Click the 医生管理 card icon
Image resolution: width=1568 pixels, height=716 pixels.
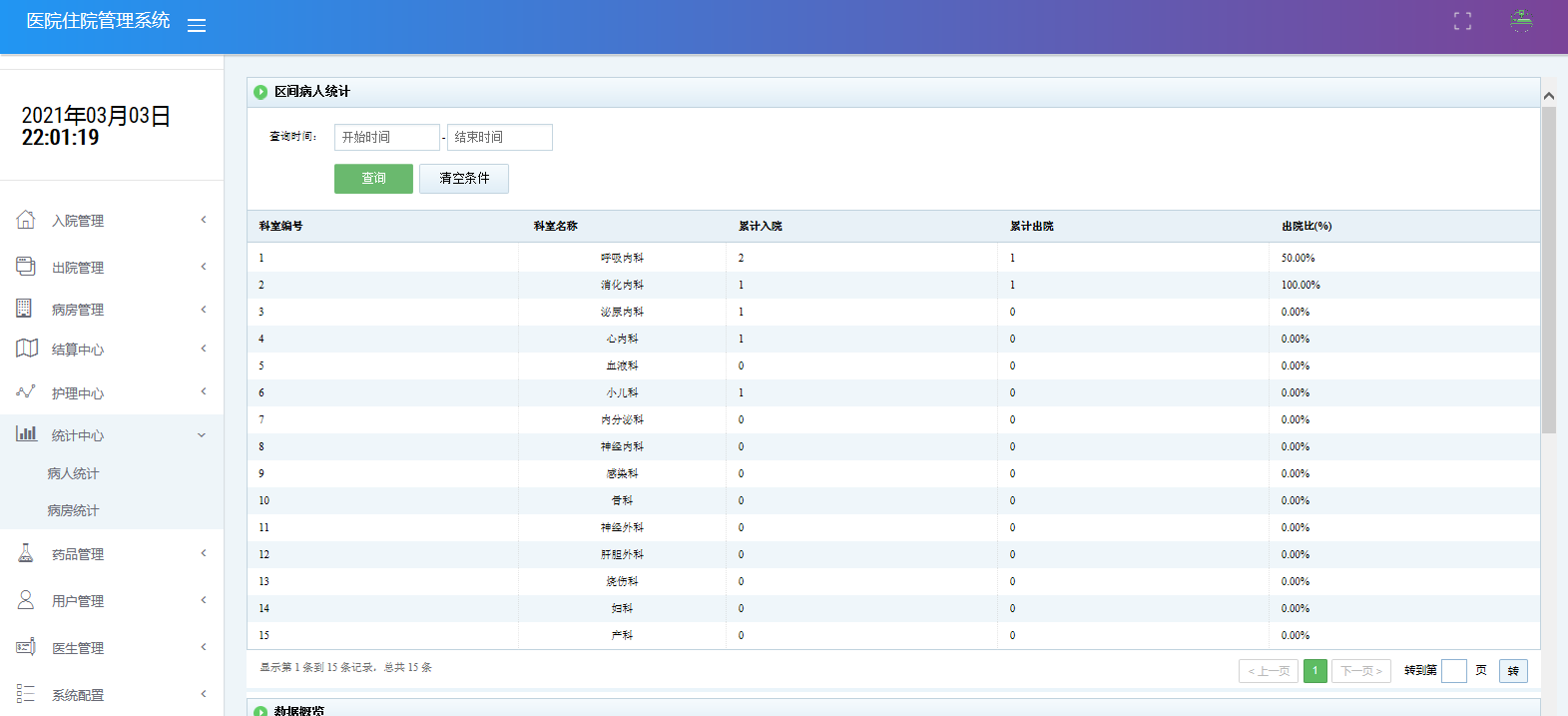[x=26, y=646]
